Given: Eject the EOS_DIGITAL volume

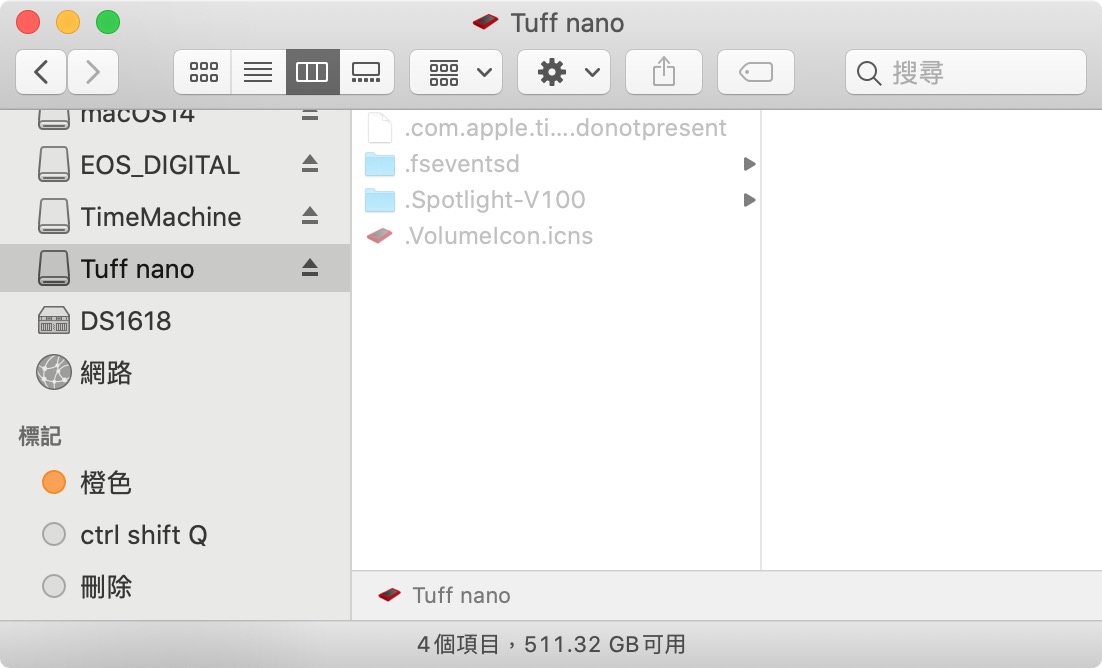Looking at the screenshot, I should pos(310,164).
